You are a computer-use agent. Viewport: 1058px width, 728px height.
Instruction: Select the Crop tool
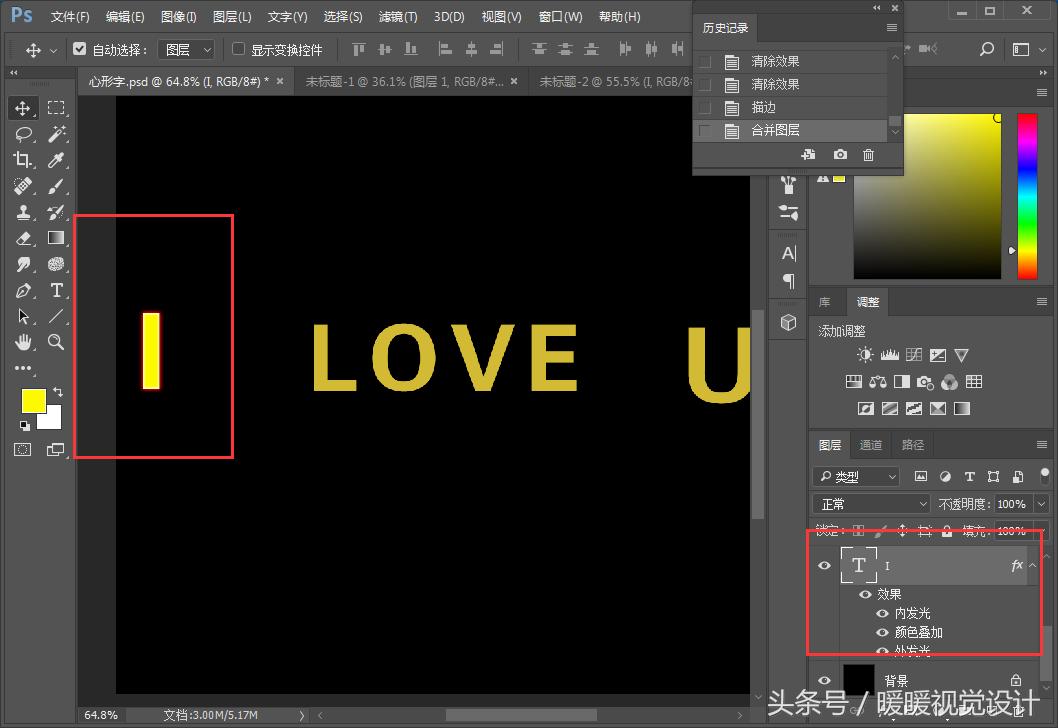(23, 160)
